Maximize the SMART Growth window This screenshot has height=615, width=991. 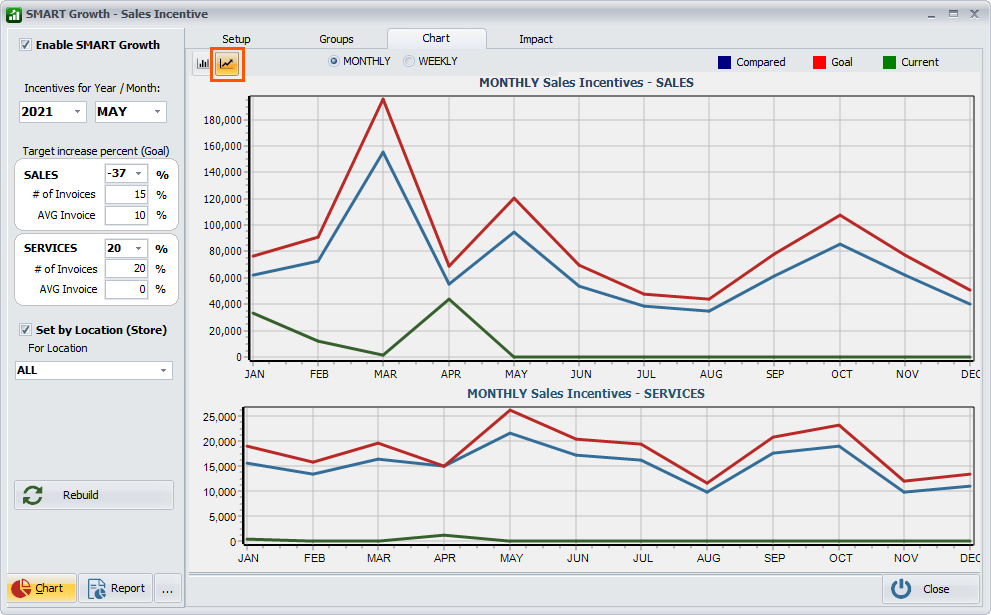point(953,14)
